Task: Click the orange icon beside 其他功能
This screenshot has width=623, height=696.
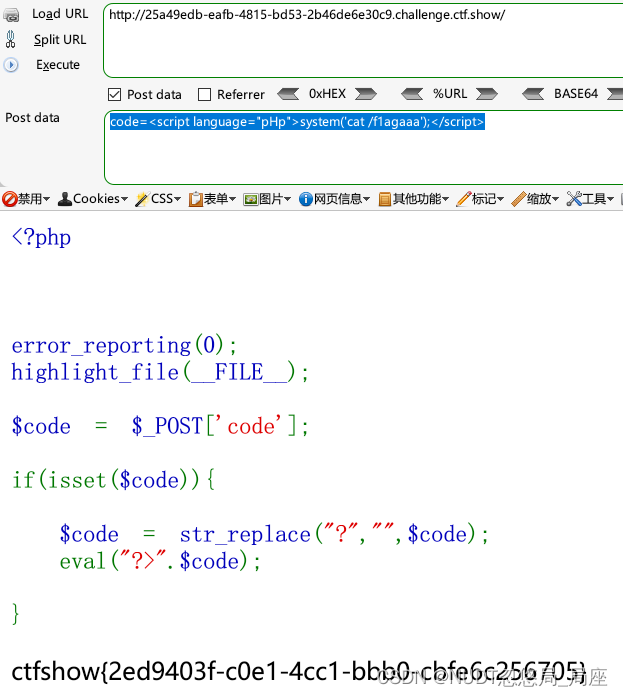Action: [x=385, y=199]
